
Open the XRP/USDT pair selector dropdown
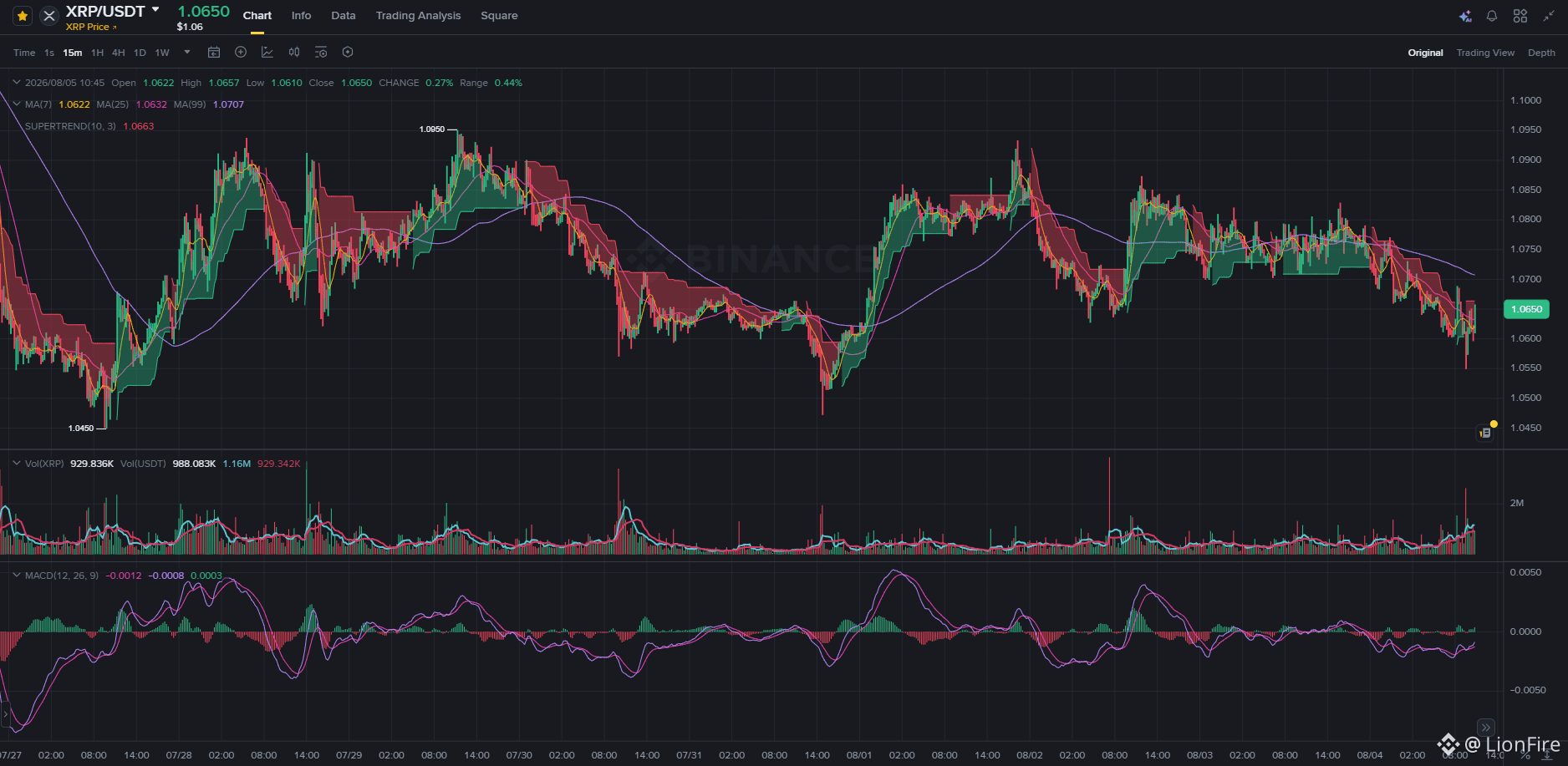[x=155, y=10]
